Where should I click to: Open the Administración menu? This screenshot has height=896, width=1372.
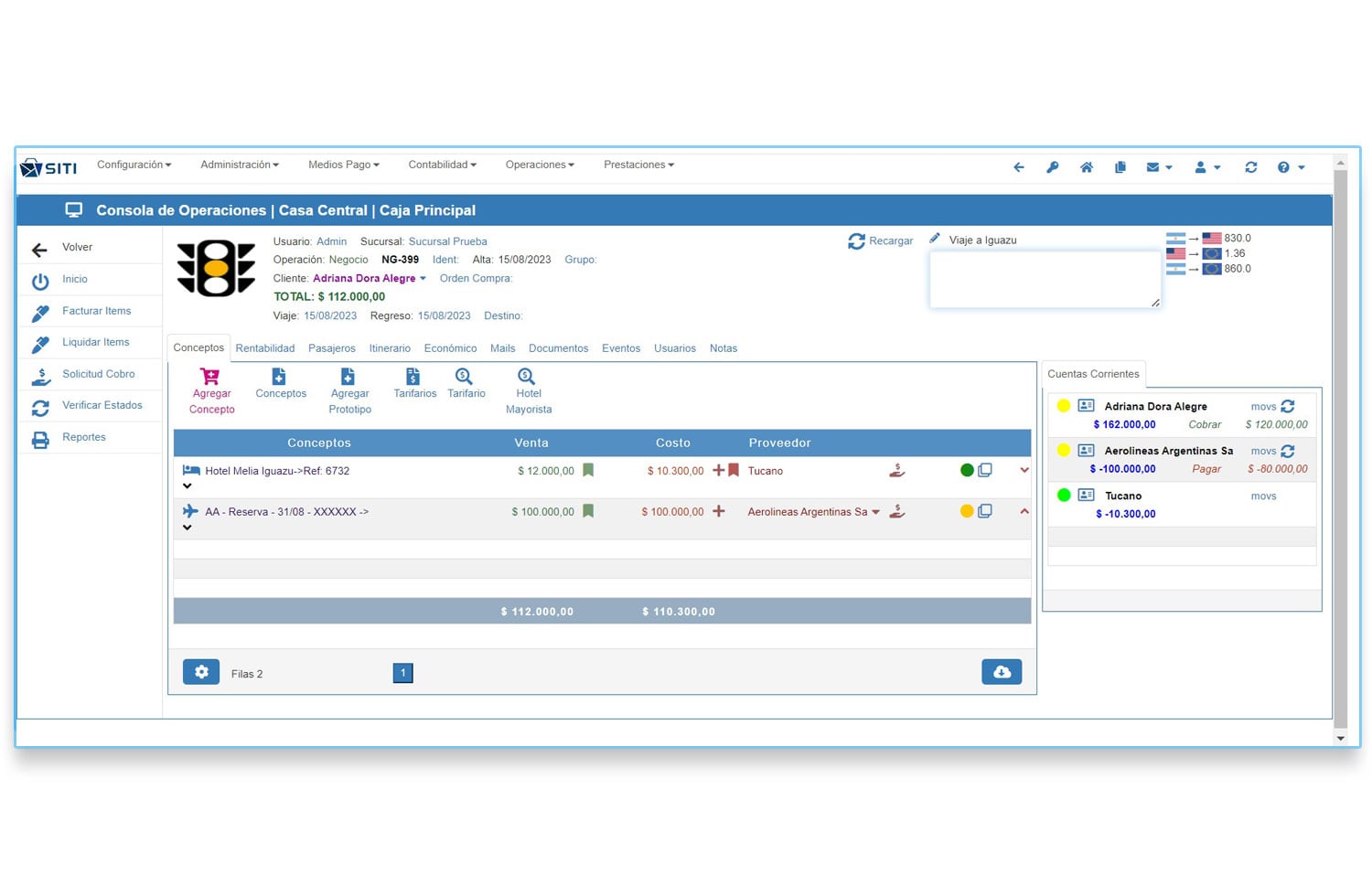point(240,165)
